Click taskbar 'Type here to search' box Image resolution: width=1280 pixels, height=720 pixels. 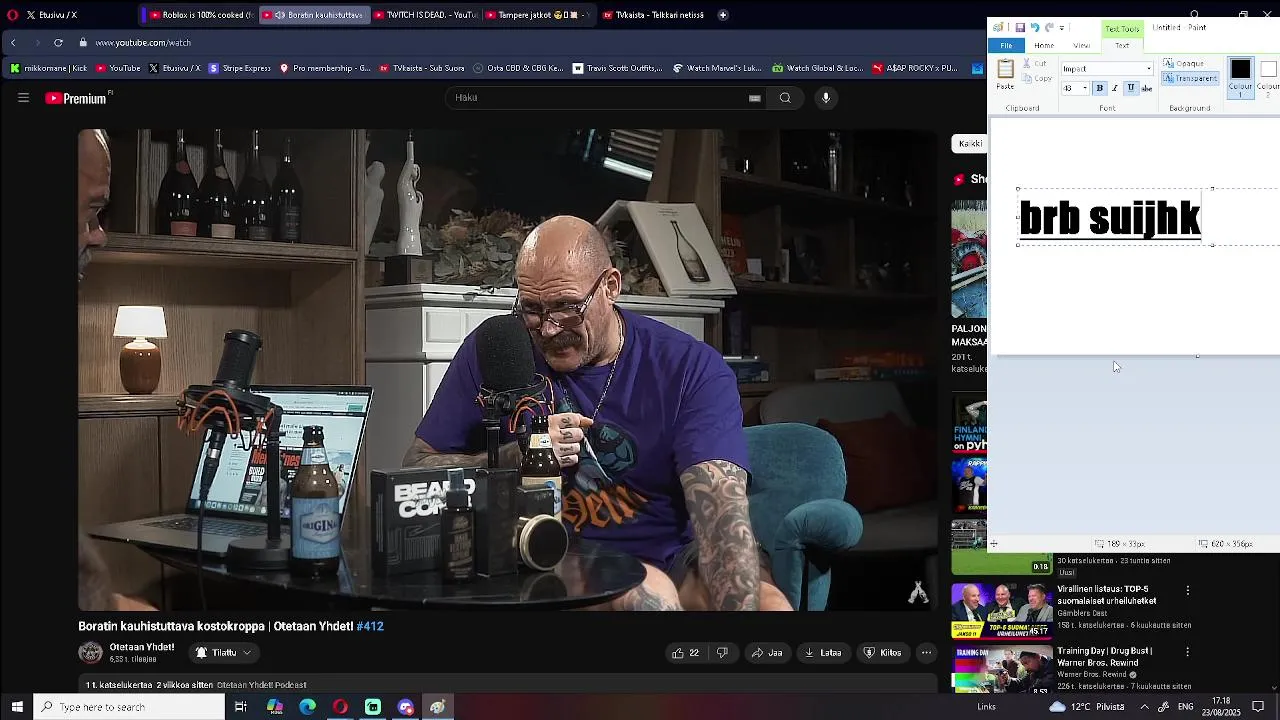130,707
